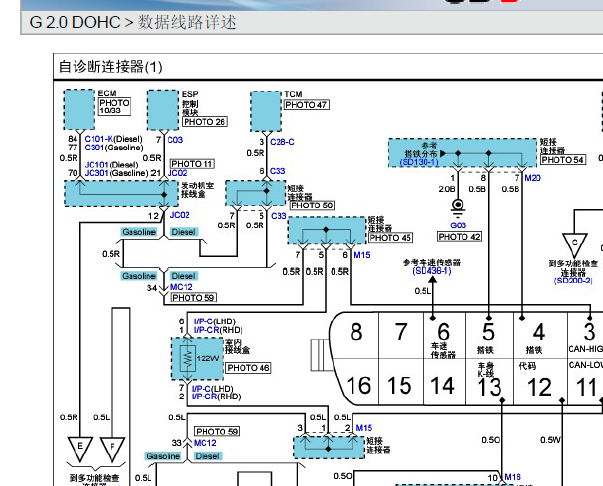Click the ECM component box
Image resolution: width=603 pixels, height=486 pixels.
[x=79, y=110]
